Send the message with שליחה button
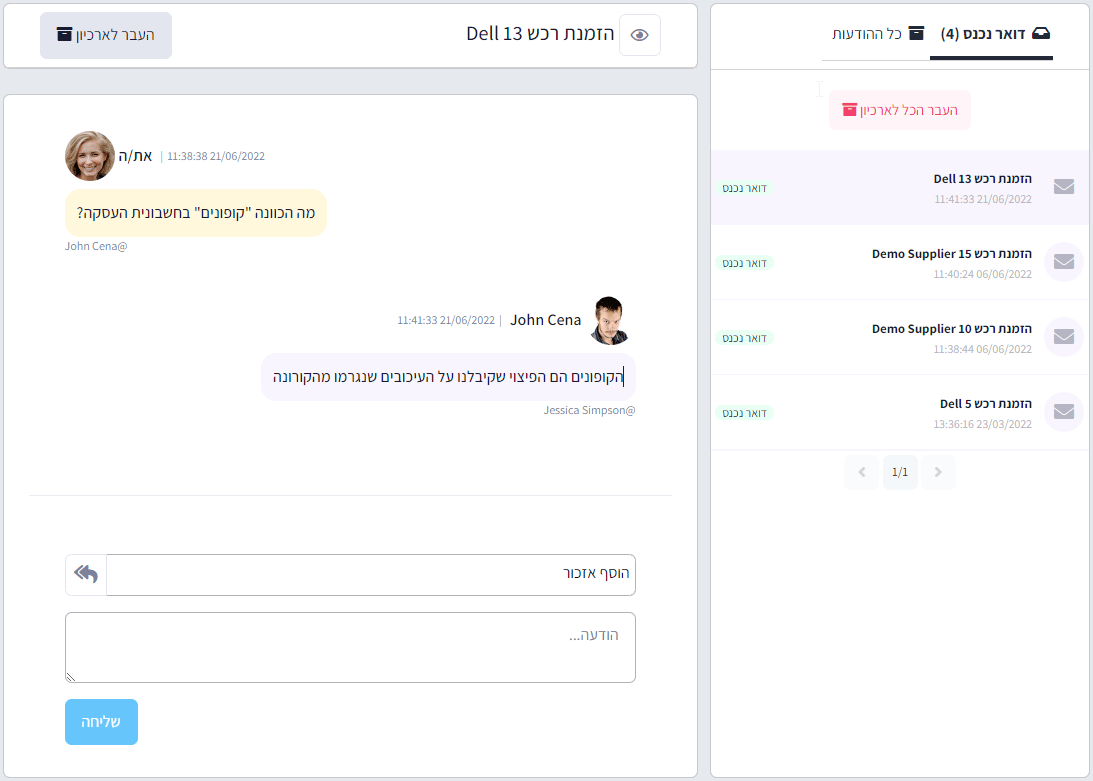This screenshot has width=1093, height=781. click(101, 722)
